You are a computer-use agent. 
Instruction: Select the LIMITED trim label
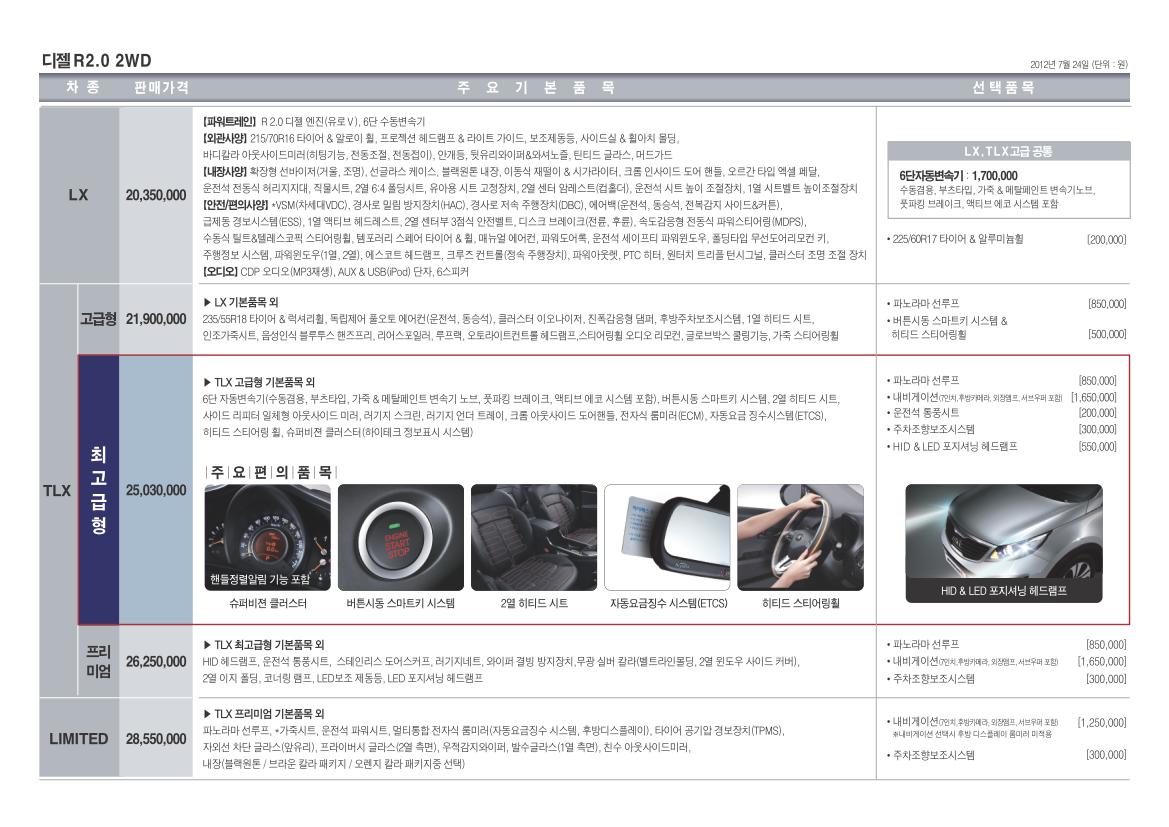pyautogui.click(x=79, y=739)
